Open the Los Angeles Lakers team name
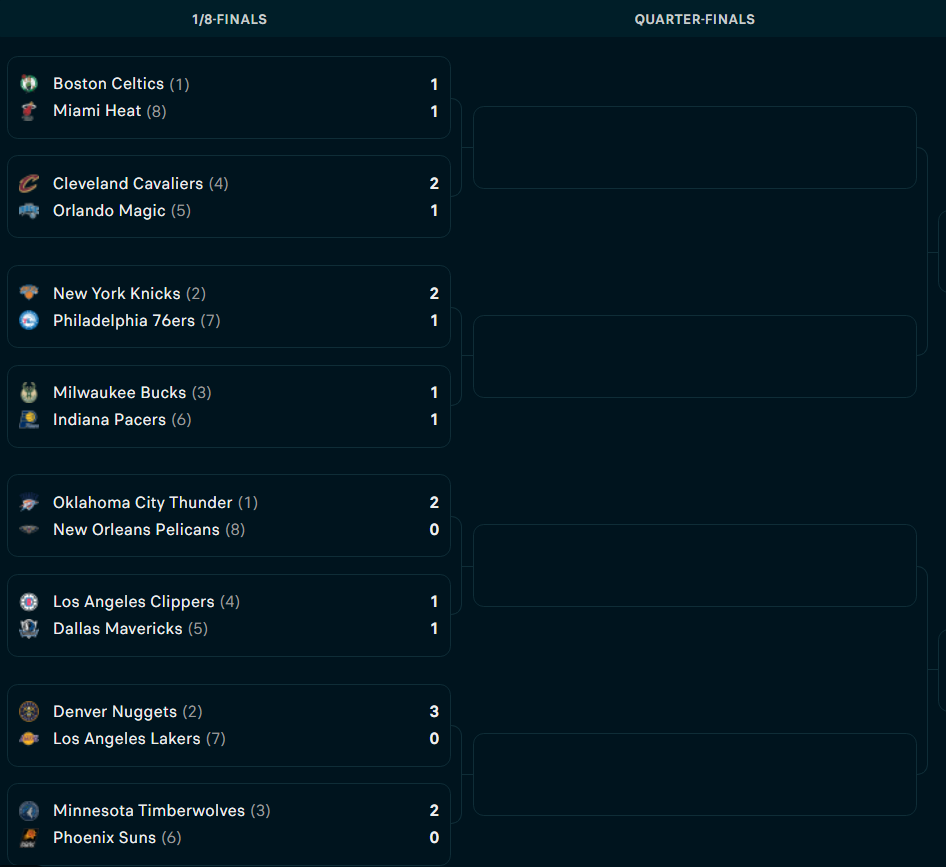 [127, 738]
